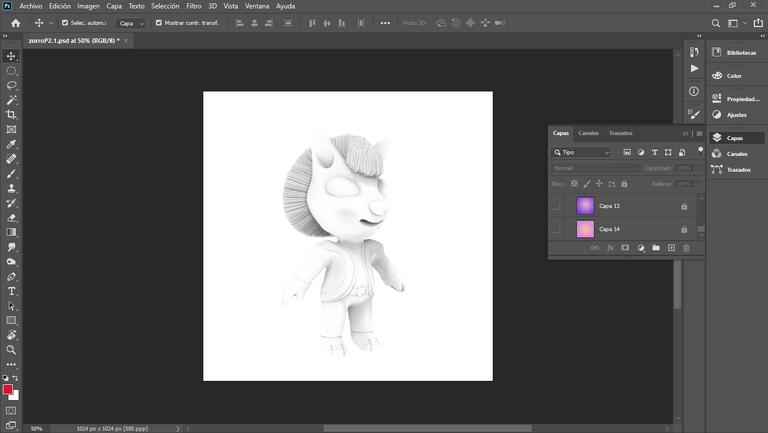This screenshot has height=433, width=768.
Task: Open the Opacidad value dropdown
Action: [x=698, y=168]
